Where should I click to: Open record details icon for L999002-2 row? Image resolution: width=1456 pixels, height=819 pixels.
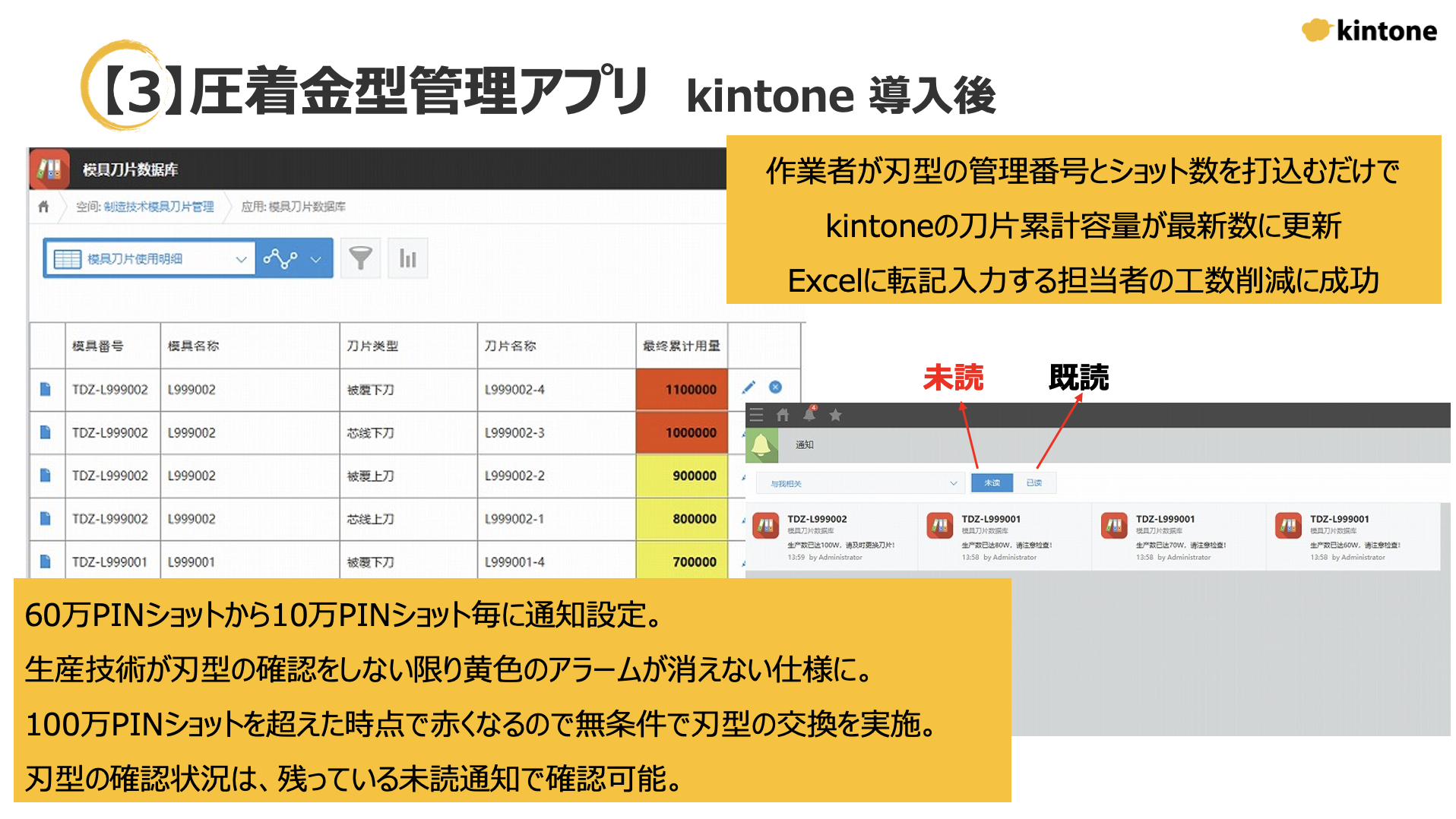click(x=46, y=476)
